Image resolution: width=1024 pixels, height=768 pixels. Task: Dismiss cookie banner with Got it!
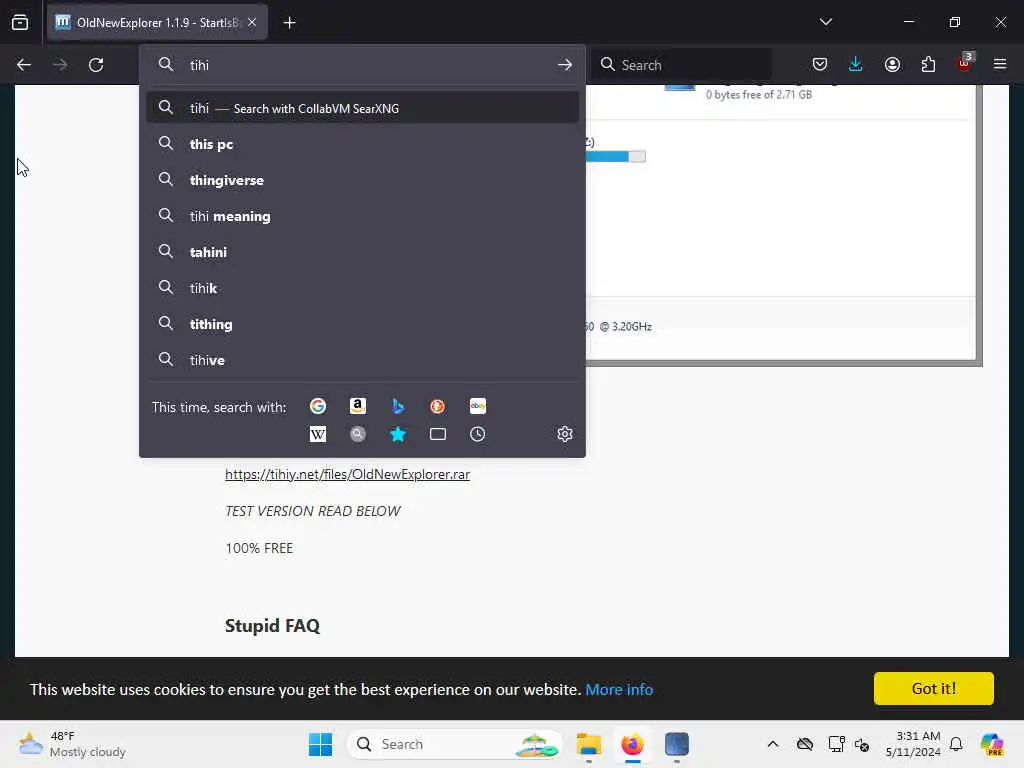[x=933, y=688]
